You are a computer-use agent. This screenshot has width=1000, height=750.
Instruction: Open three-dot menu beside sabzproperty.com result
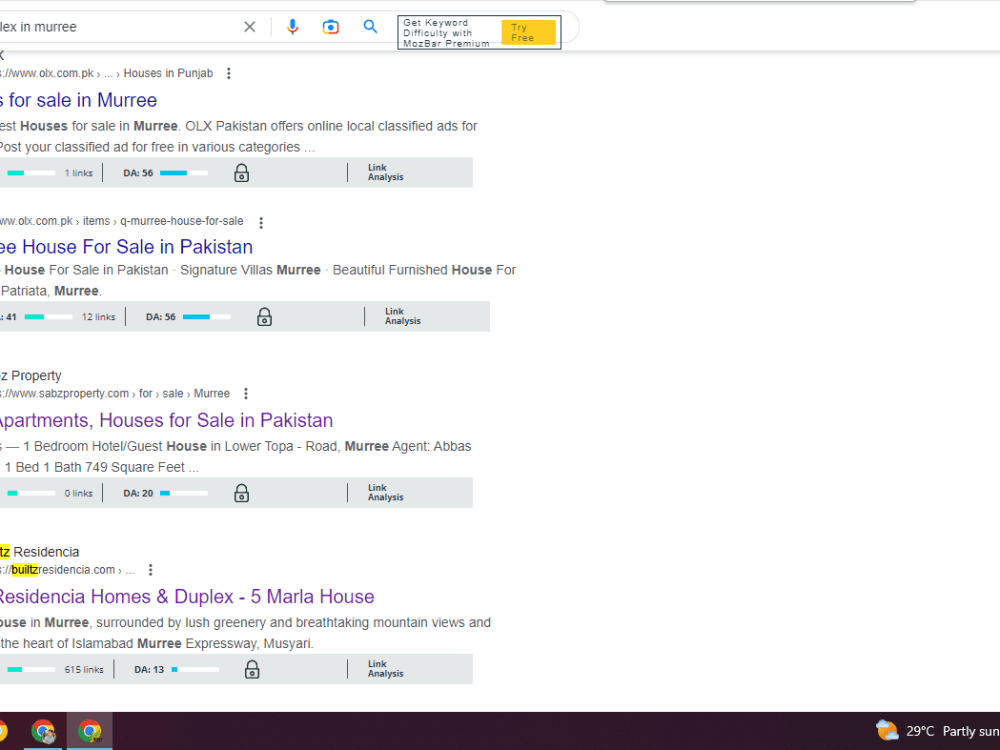click(x=246, y=394)
